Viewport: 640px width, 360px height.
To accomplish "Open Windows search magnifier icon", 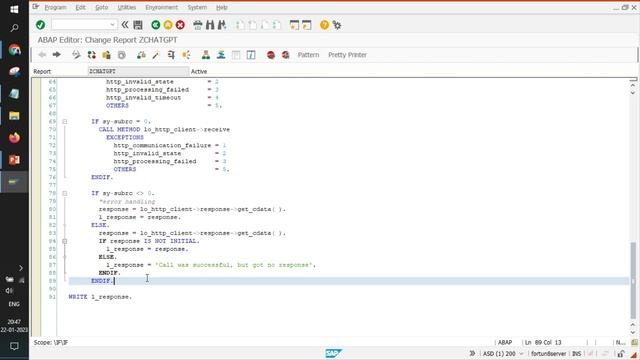I will tap(14, 28).
